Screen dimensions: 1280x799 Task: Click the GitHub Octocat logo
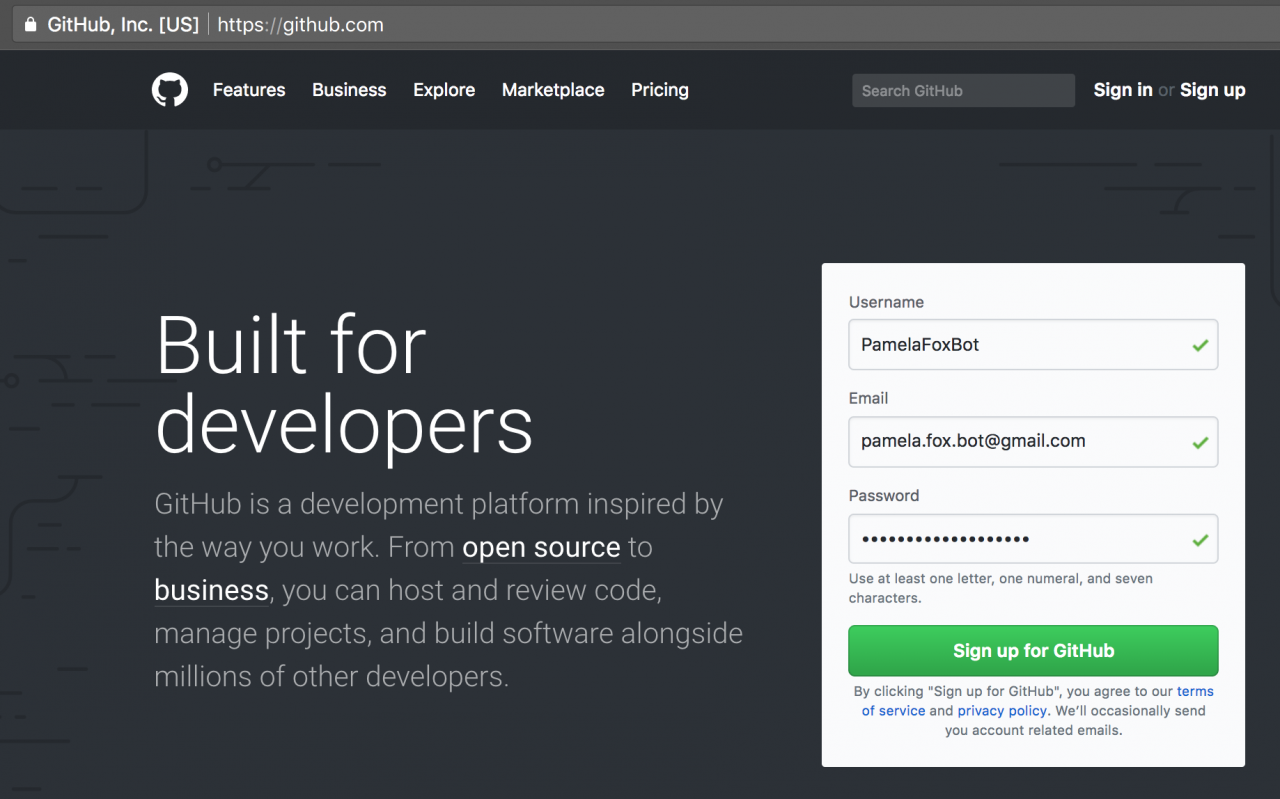(x=170, y=90)
